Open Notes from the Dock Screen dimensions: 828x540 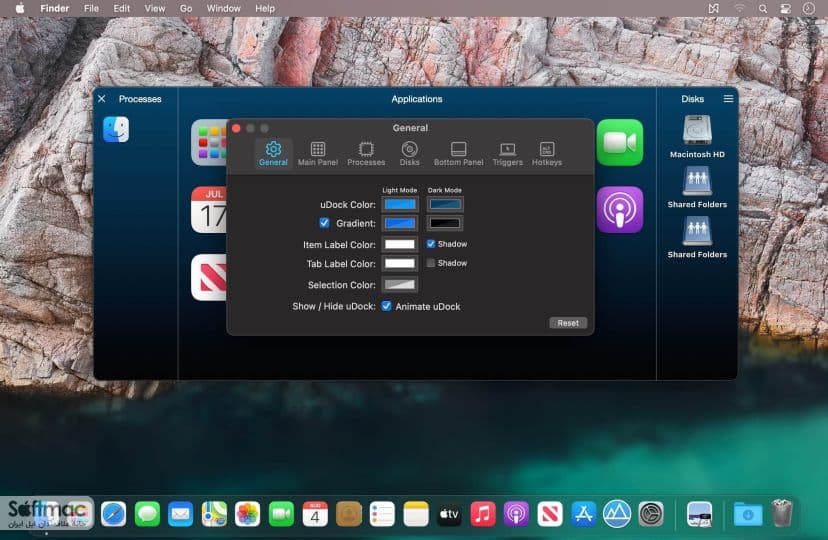click(x=416, y=514)
